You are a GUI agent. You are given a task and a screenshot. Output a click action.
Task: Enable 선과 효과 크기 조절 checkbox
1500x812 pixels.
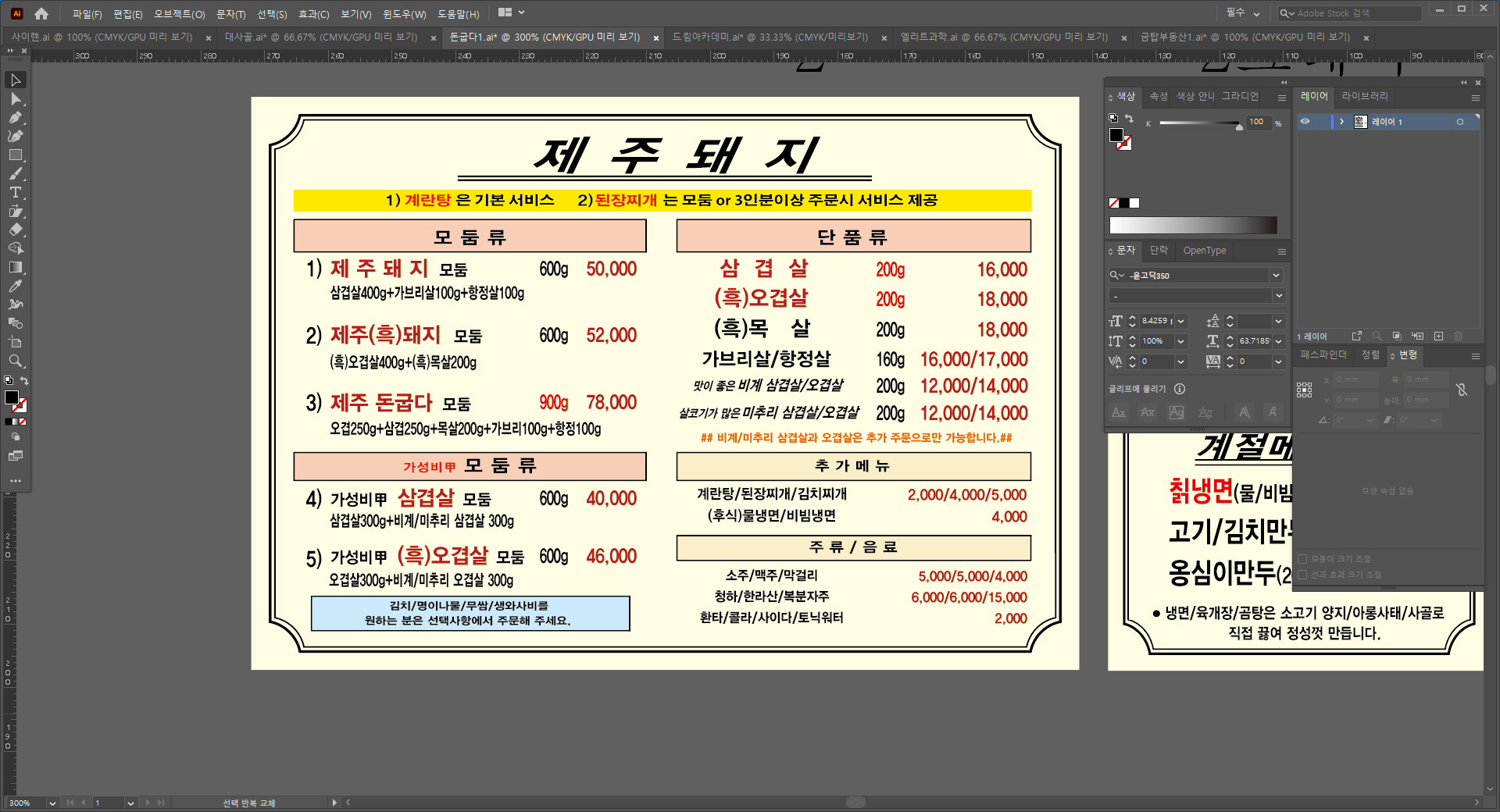click(1302, 575)
